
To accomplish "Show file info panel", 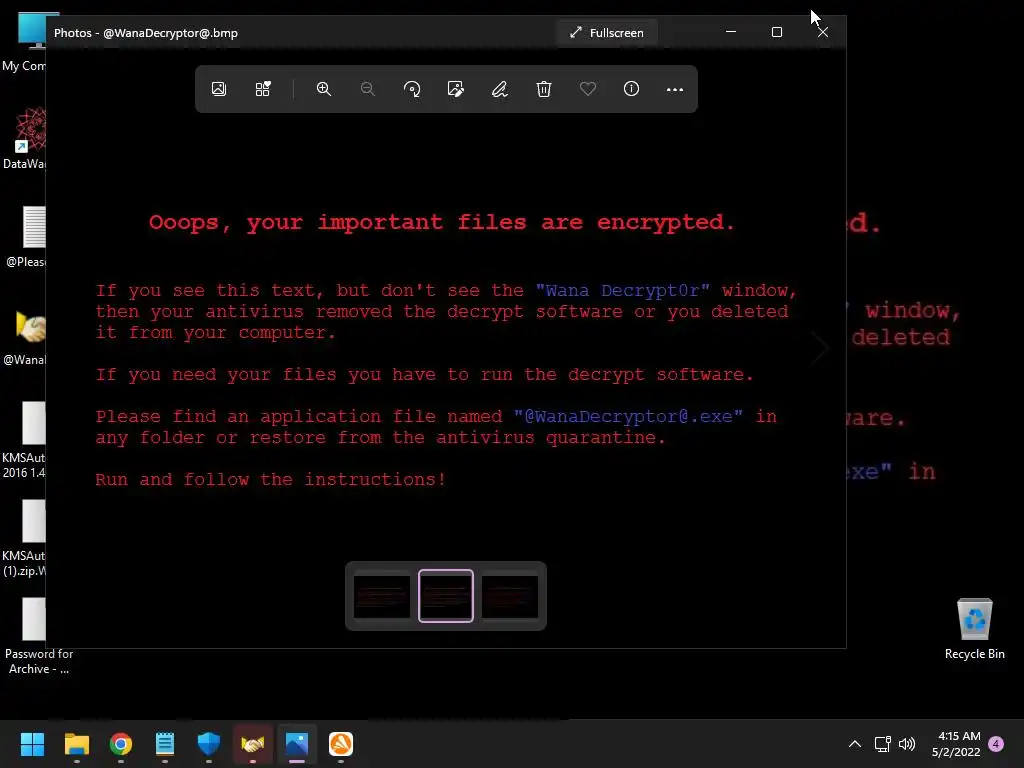I will pos(632,89).
